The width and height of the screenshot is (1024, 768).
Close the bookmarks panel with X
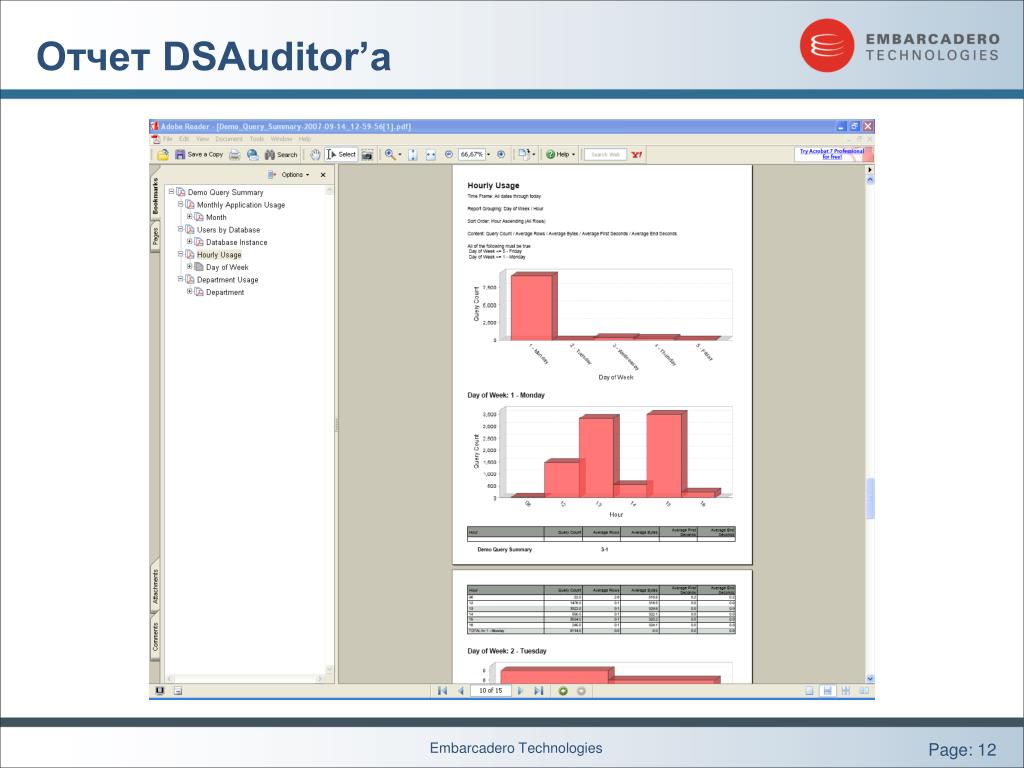(x=323, y=175)
